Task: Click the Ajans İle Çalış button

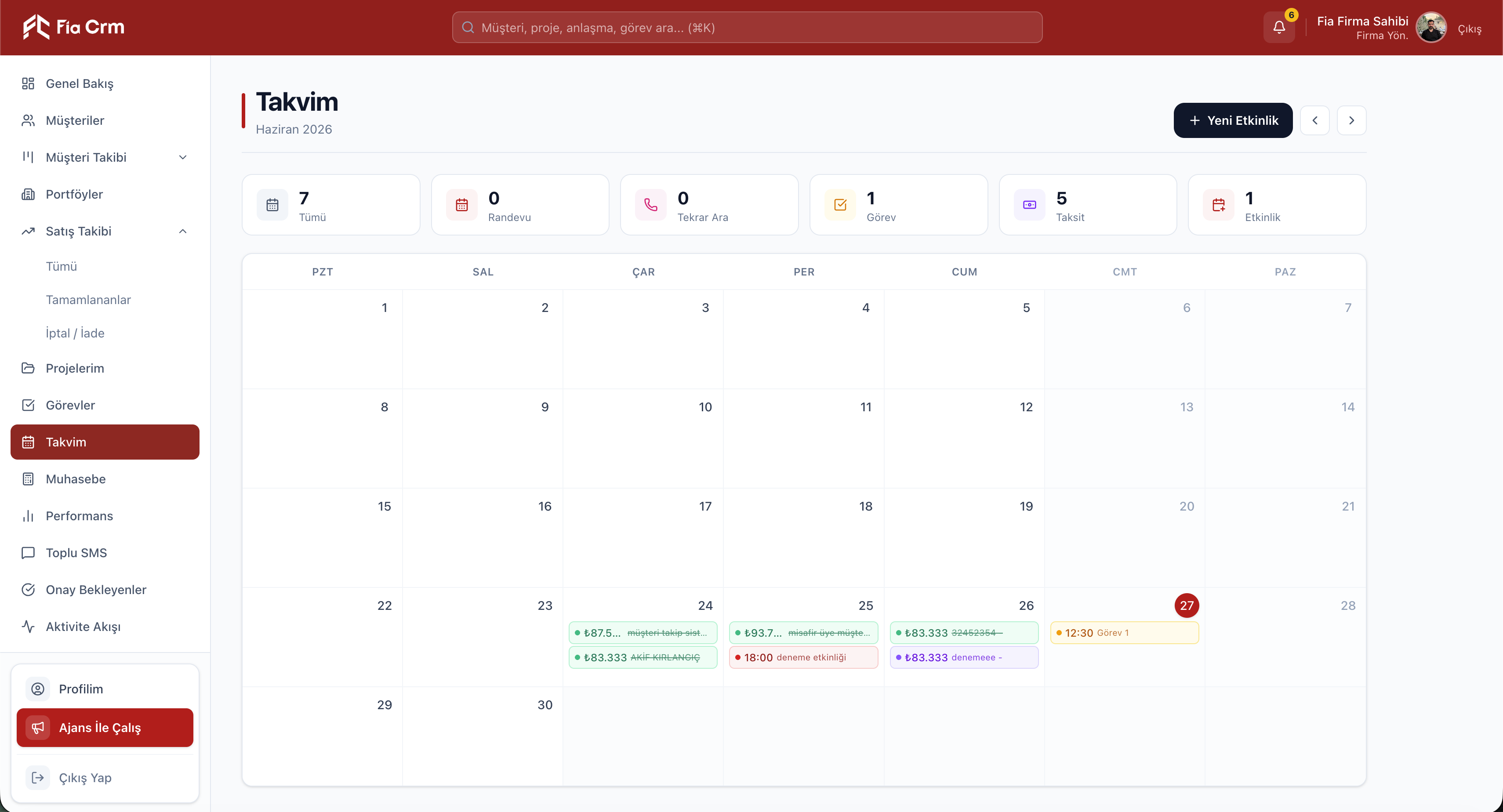Action: pyautogui.click(x=105, y=728)
